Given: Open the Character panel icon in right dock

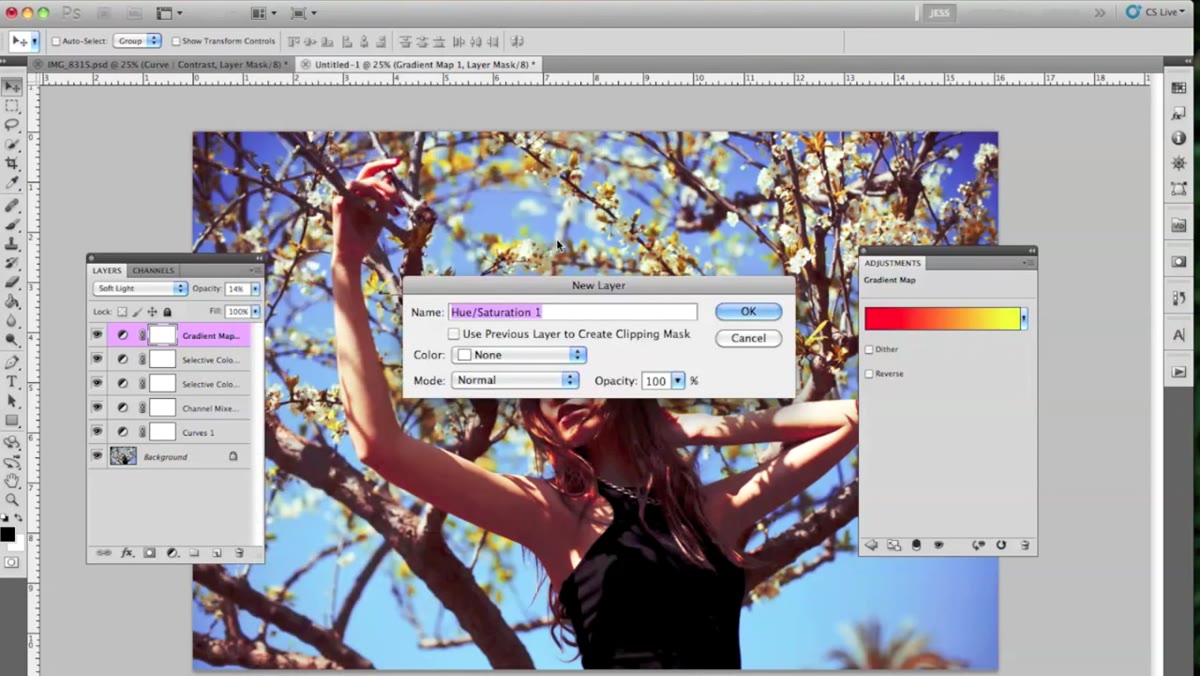Looking at the screenshot, I should point(1179,336).
